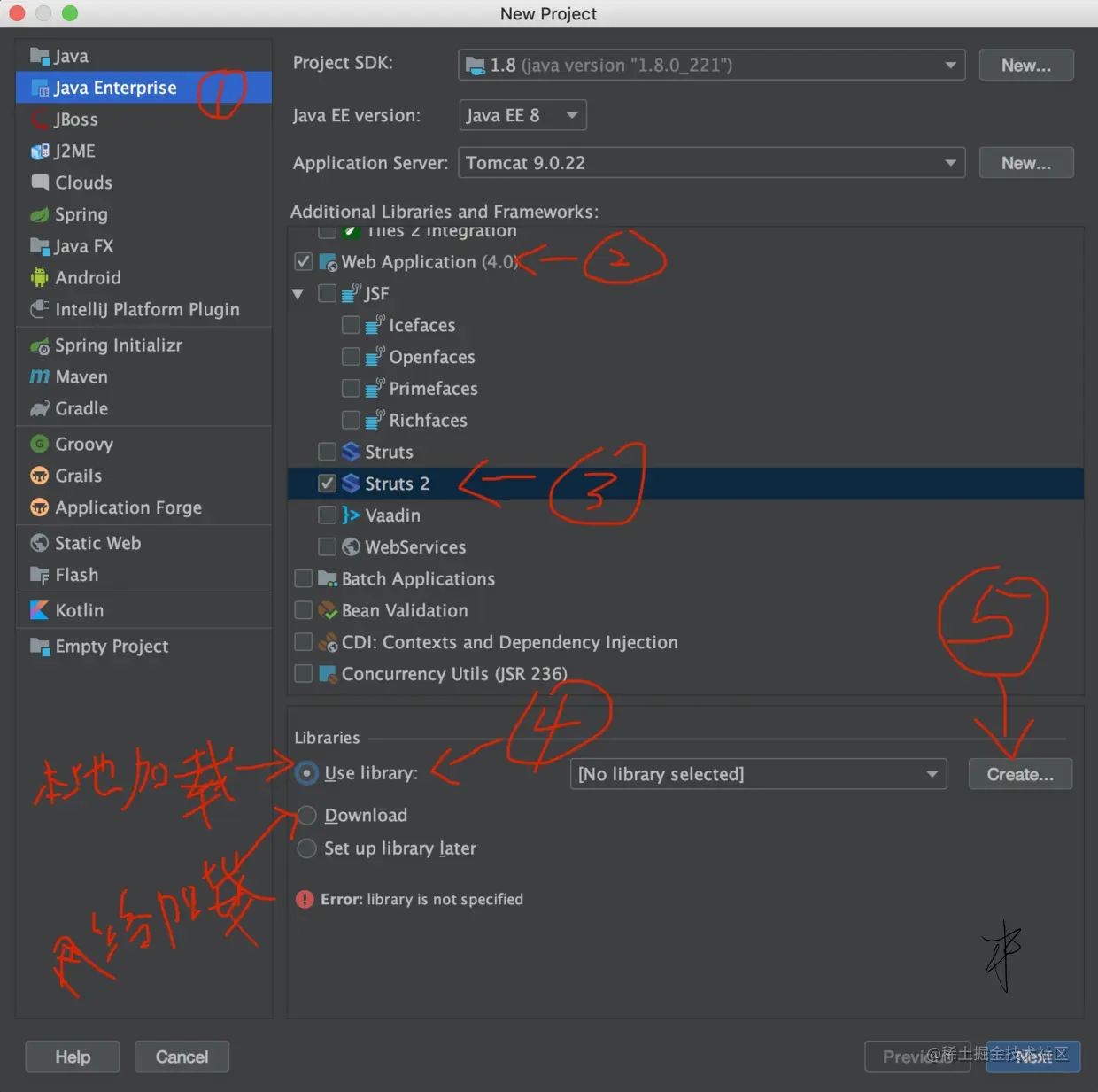Check Concurrency Utils (JSR 236) checkbox
Image resolution: width=1098 pixels, height=1092 pixels.
coord(304,674)
